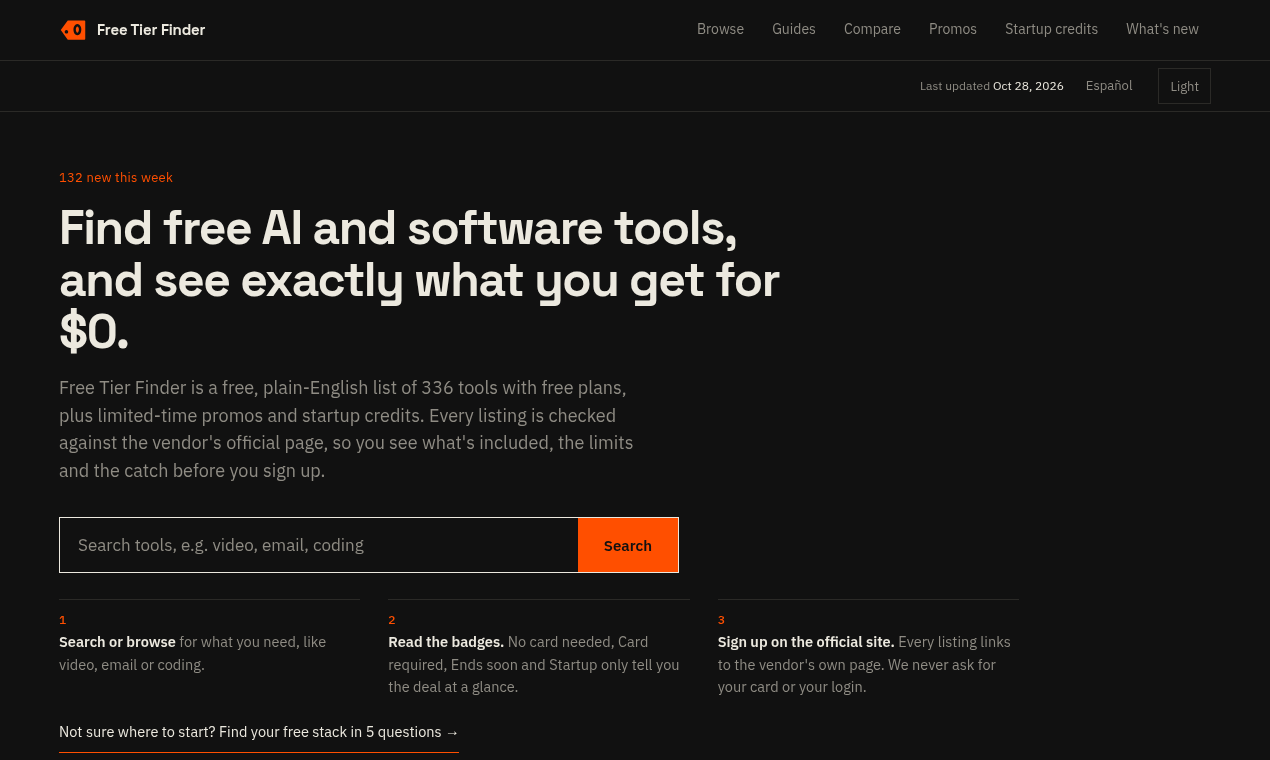Click the 'Find free AI and software tools' headline

click(x=419, y=280)
